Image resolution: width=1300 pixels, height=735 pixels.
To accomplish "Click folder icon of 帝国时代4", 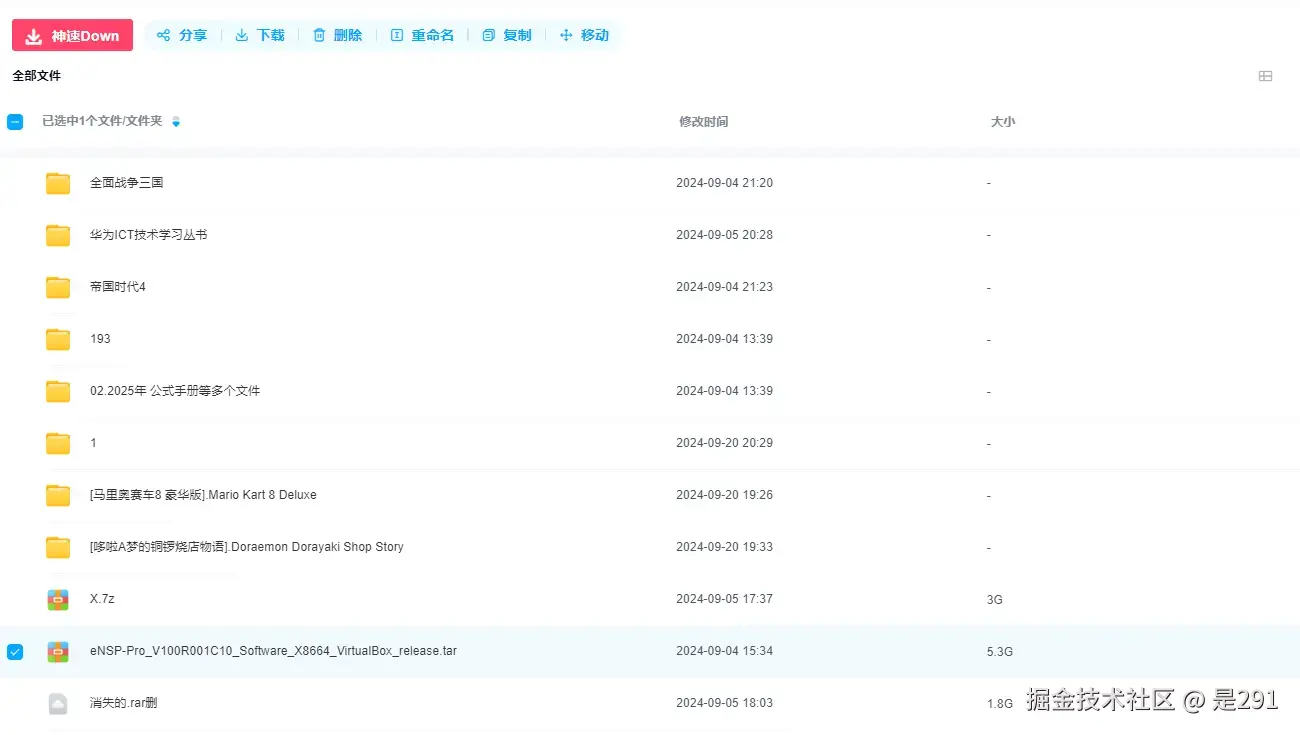I will (x=58, y=287).
